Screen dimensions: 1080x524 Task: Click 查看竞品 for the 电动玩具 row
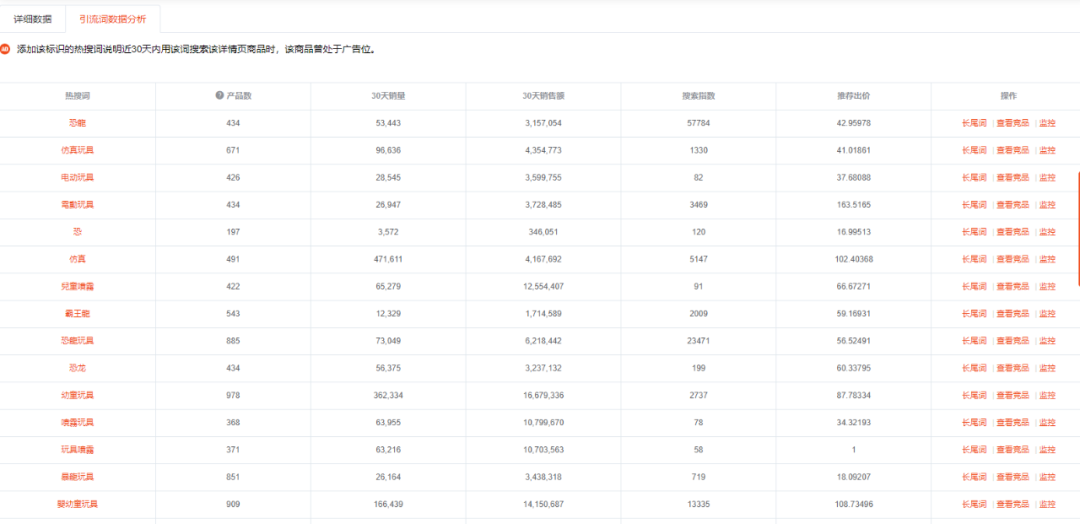coord(1012,177)
